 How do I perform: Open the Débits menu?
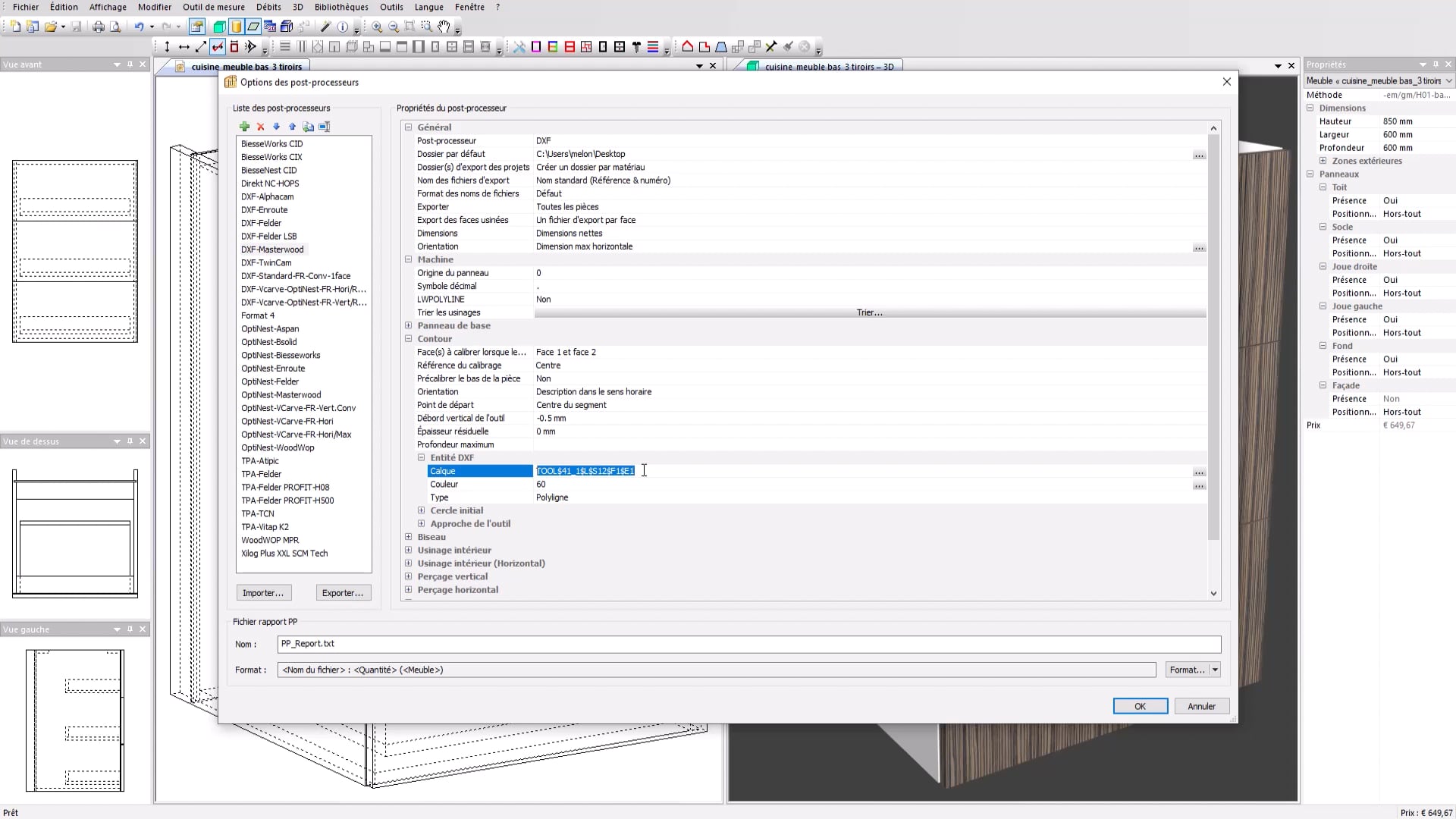pyautogui.click(x=268, y=7)
